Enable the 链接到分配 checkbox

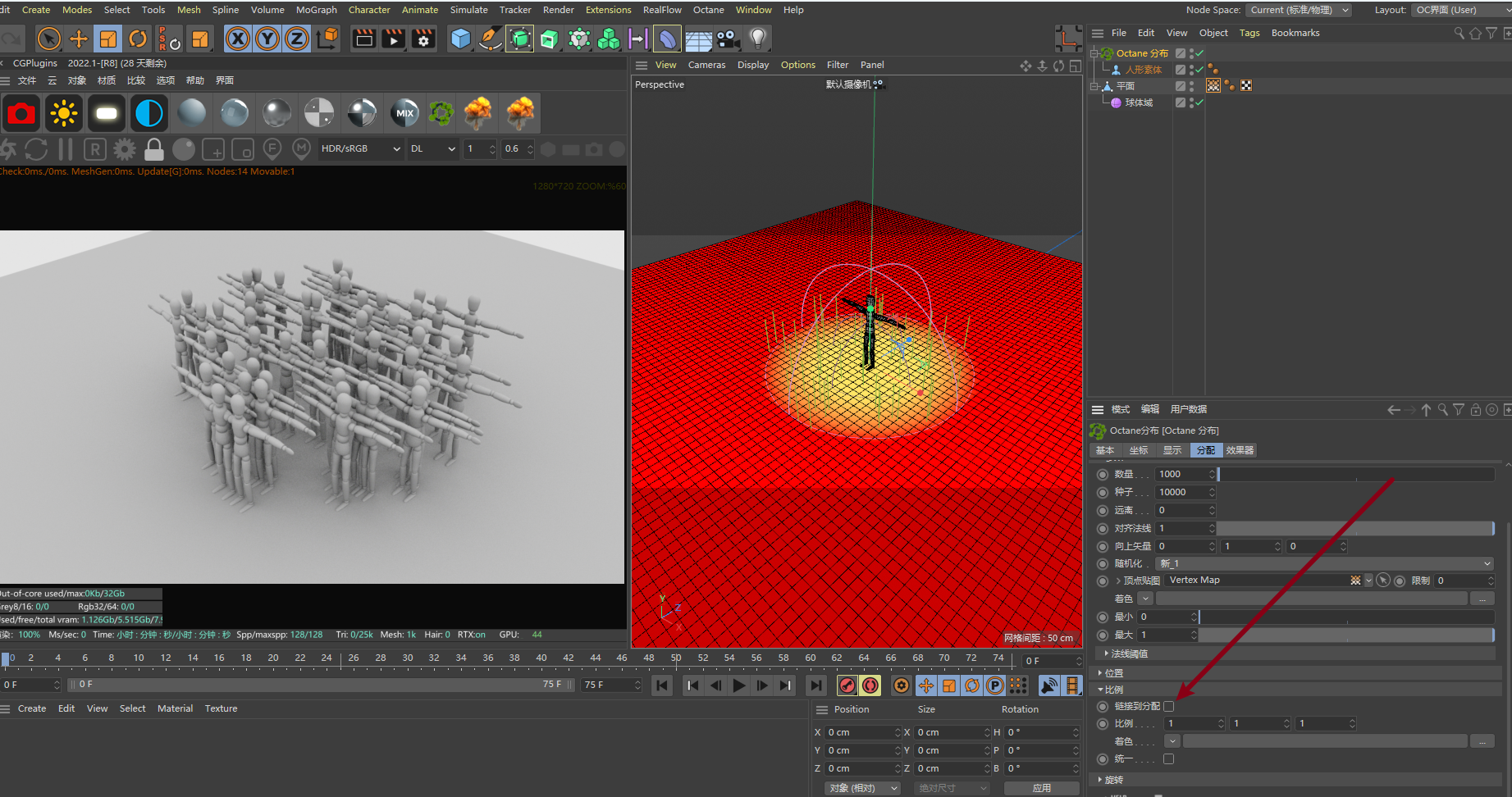[x=1169, y=706]
